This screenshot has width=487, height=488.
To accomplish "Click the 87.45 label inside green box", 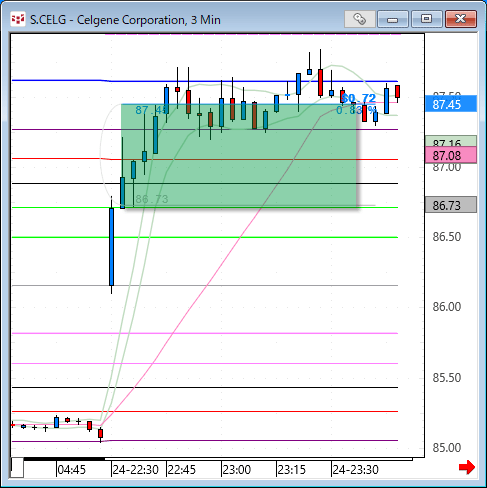I will pos(152,110).
